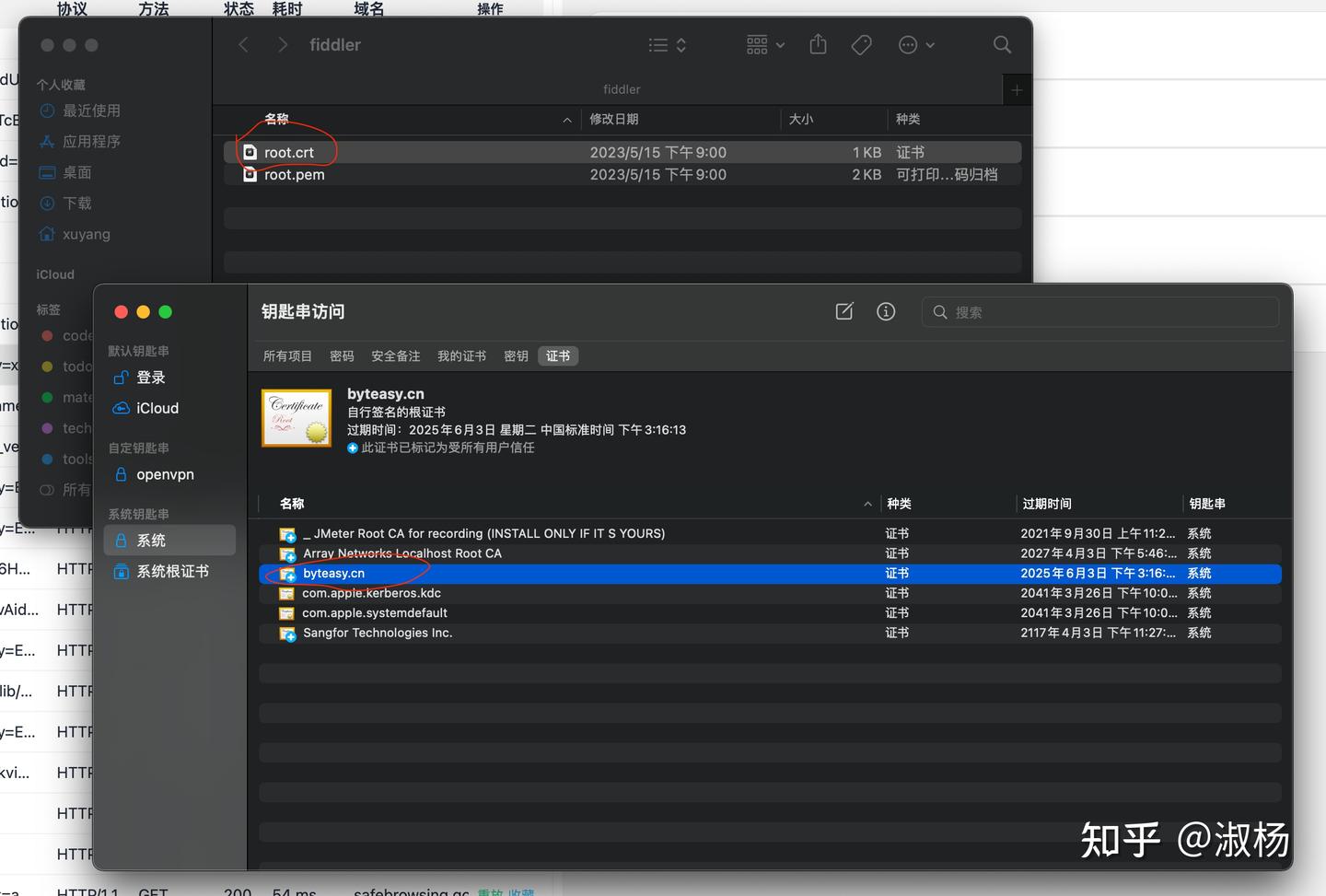
Task: Minimize the Keychain Access window
Action: coord(143,311)
